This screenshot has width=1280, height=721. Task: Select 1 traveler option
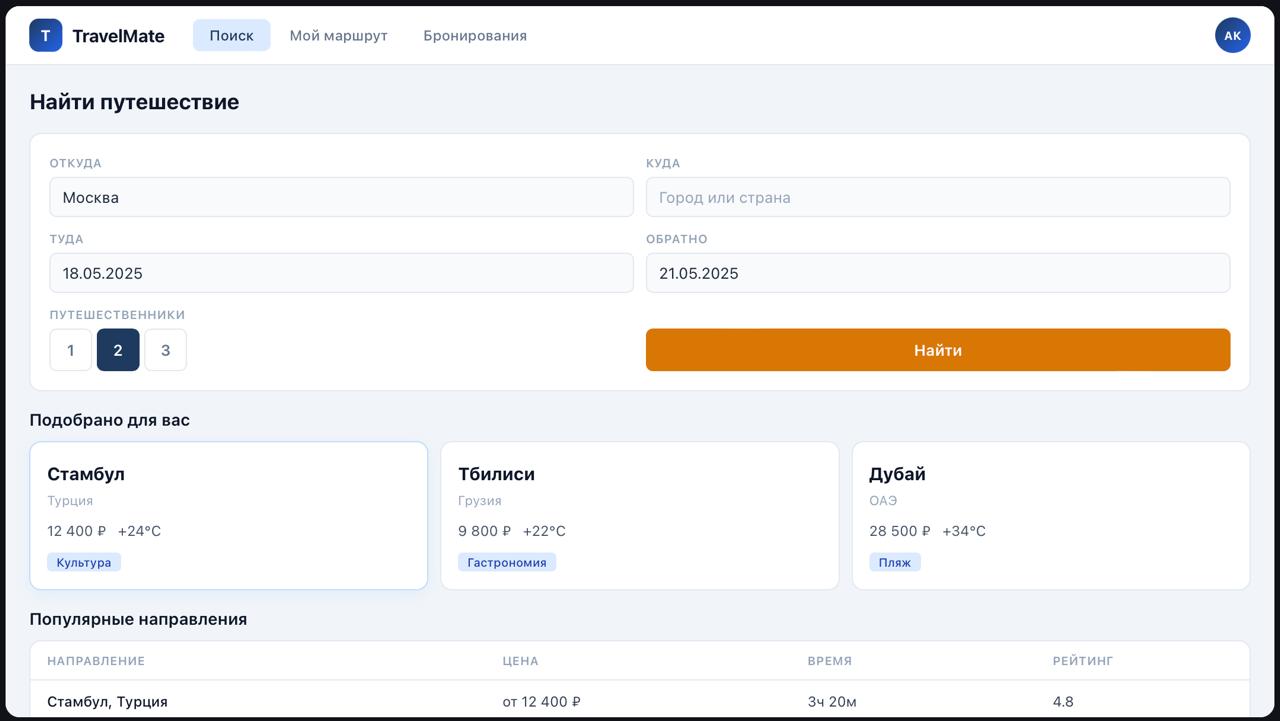(x=71, y=350)
